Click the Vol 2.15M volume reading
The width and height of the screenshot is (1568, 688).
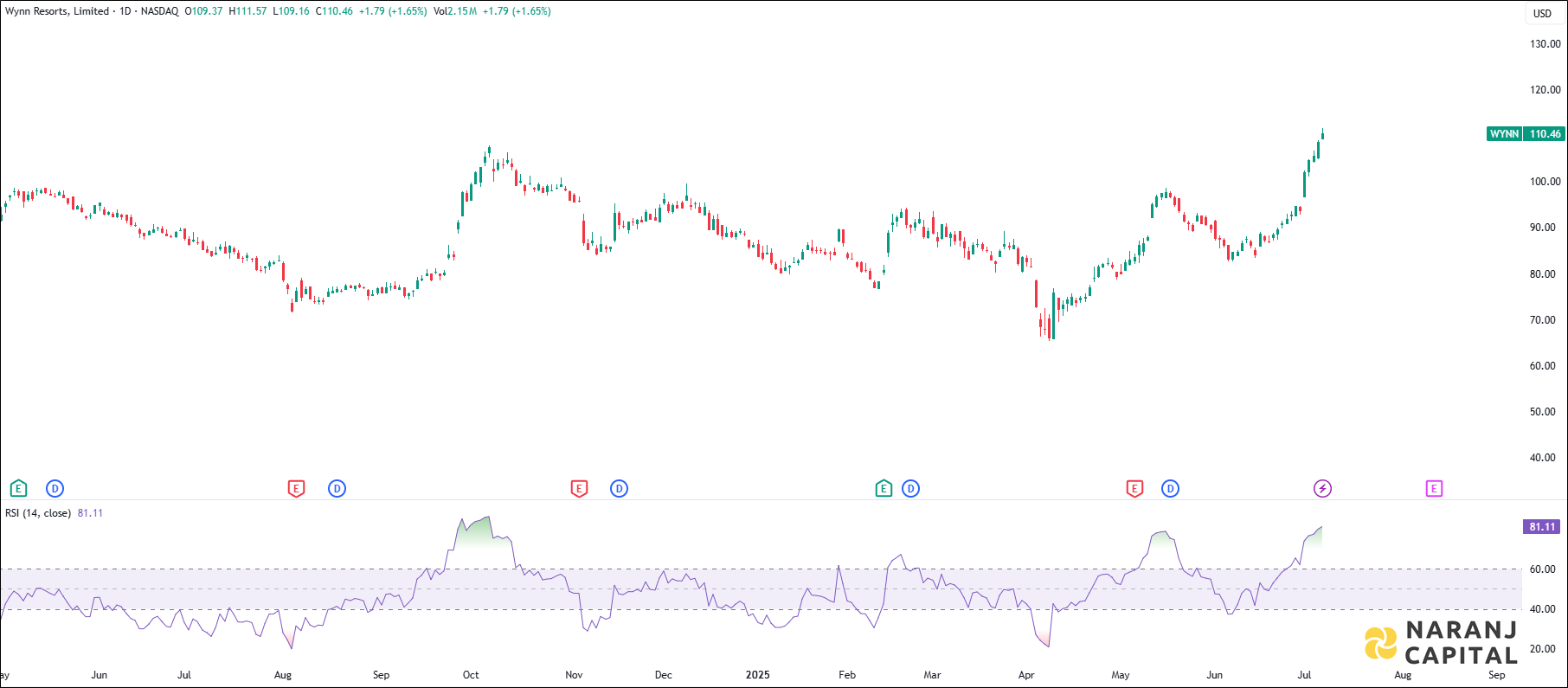click(455, 11)
